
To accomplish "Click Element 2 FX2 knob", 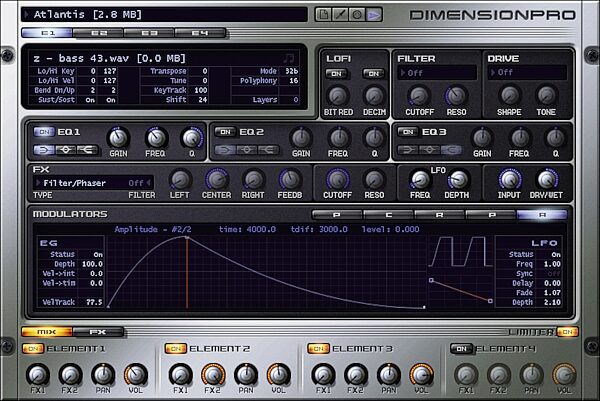I will [x=213, y=375].
